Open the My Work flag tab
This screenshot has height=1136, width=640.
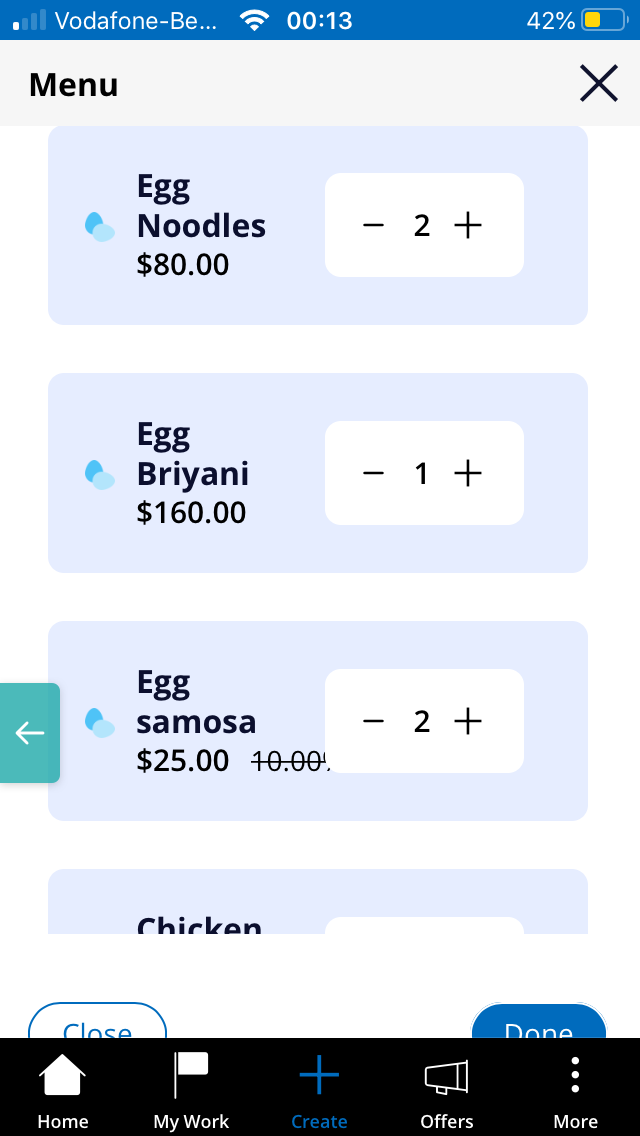pyautogui.click(x=191, y=1090)
